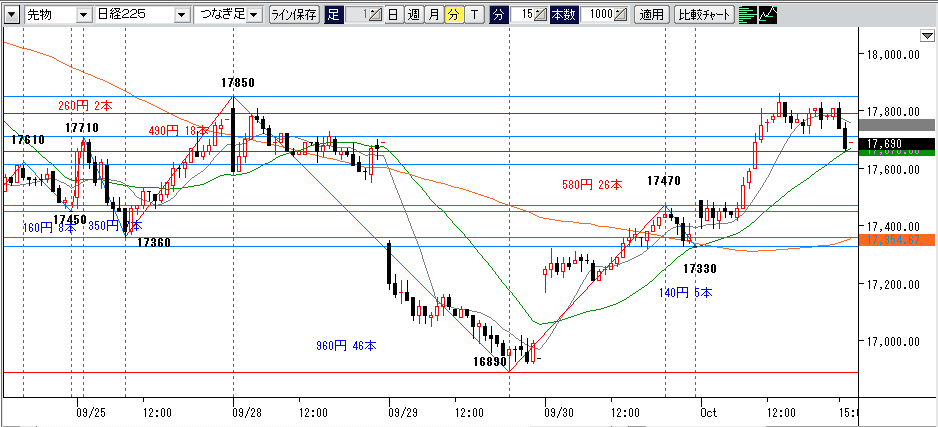Viewport: 938px width, 427px height.
Task: Click the green horizontal bars chart icon
Action: pos(747,15)
